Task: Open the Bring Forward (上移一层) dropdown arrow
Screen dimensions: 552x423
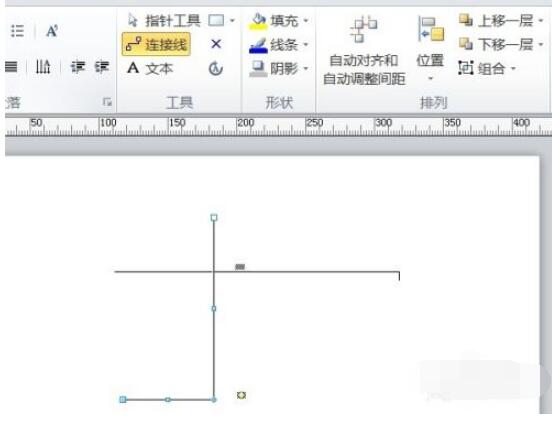Action: pos(541,21)
